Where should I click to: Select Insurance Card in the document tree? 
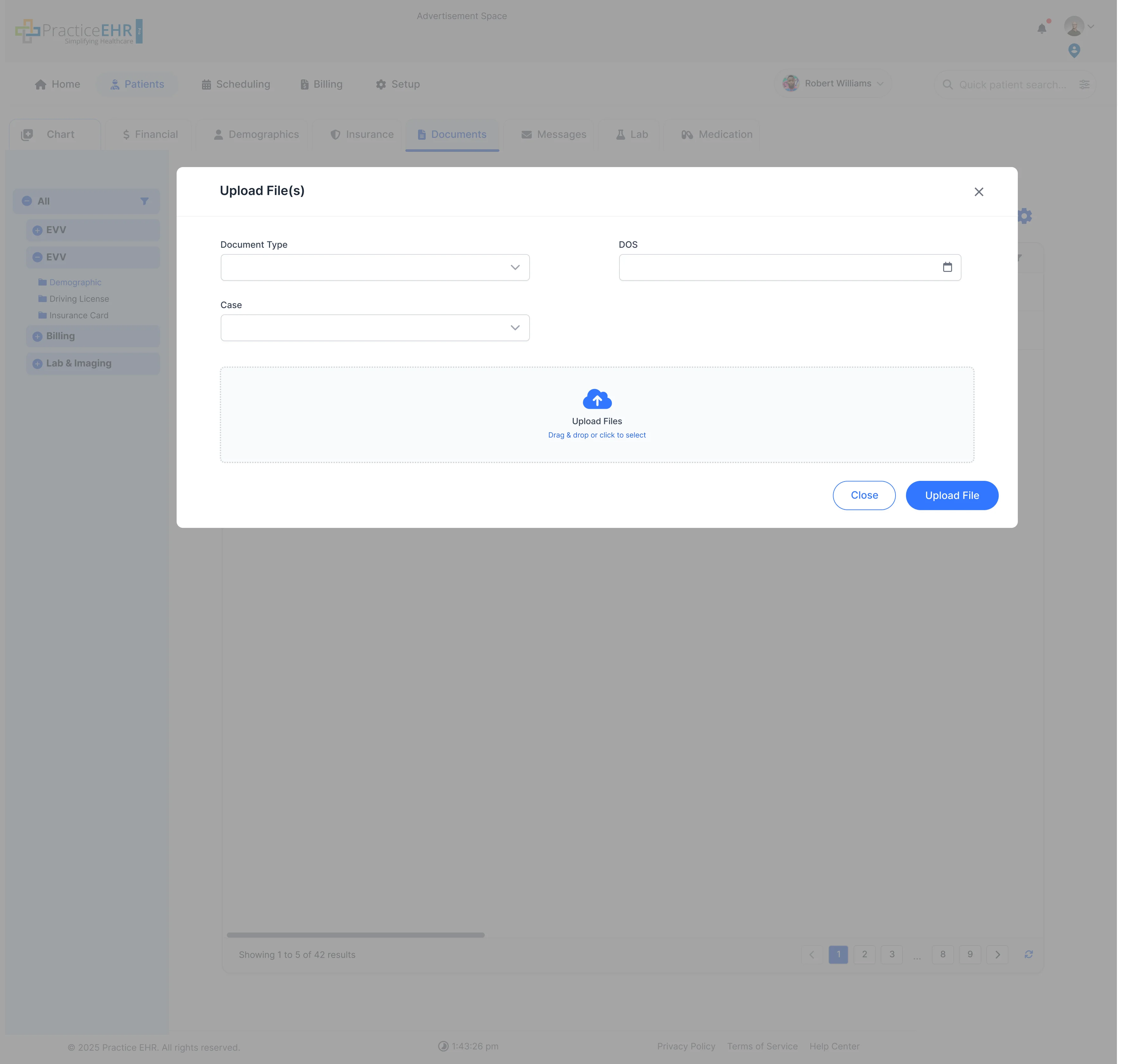[79, 315]
